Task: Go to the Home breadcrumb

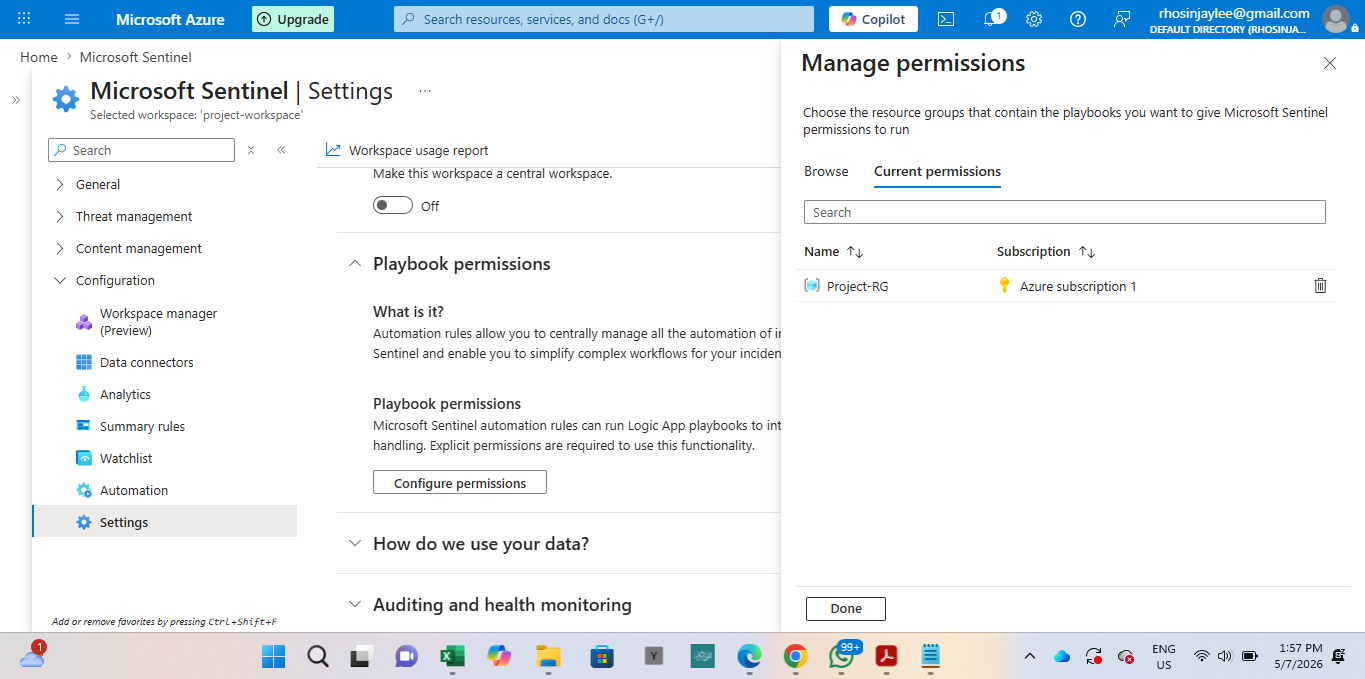Action: pyautogui.click(x=39, y=57)
